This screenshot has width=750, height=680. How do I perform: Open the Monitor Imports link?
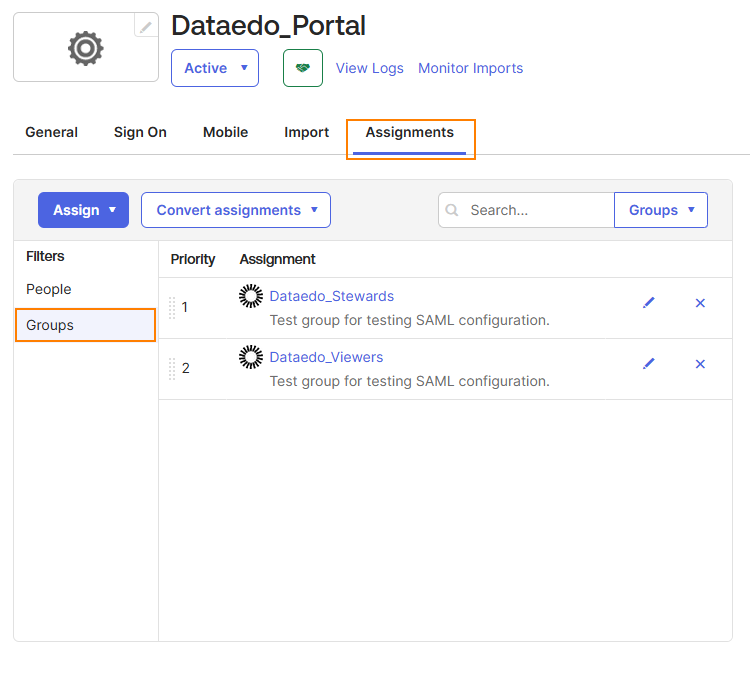click(471, 68)
